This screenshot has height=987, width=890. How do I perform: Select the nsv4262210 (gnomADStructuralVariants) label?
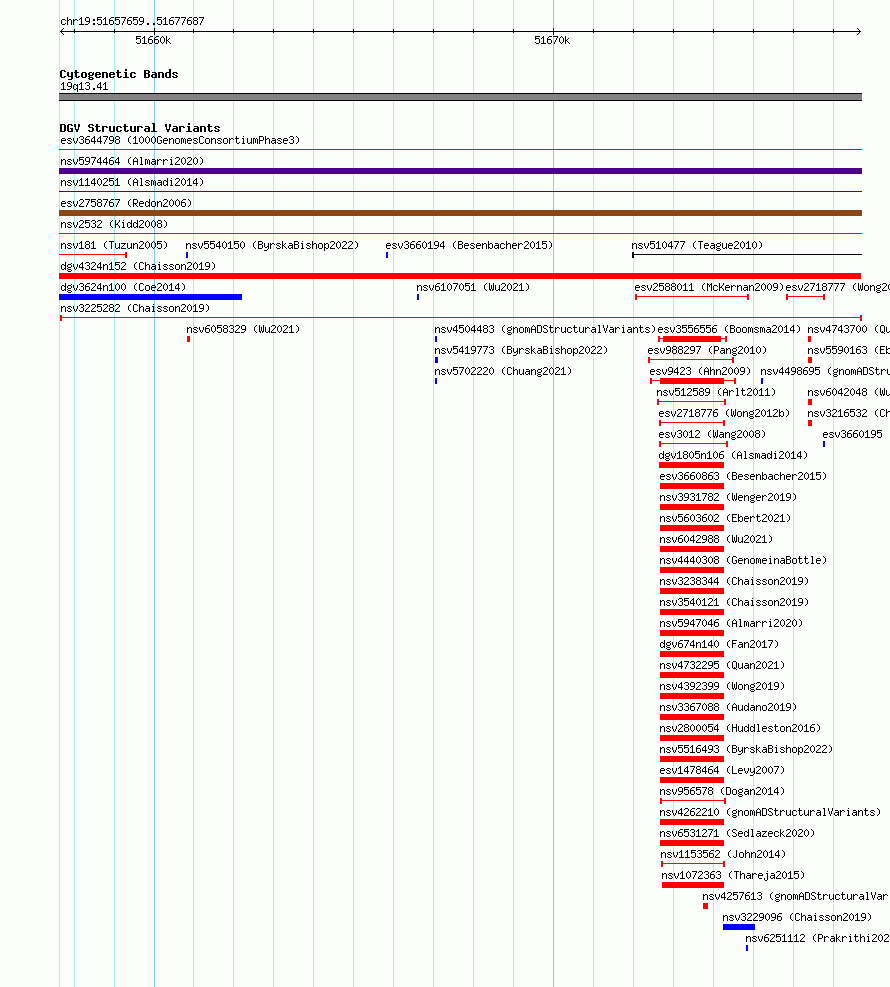click(x=770, y=812)
